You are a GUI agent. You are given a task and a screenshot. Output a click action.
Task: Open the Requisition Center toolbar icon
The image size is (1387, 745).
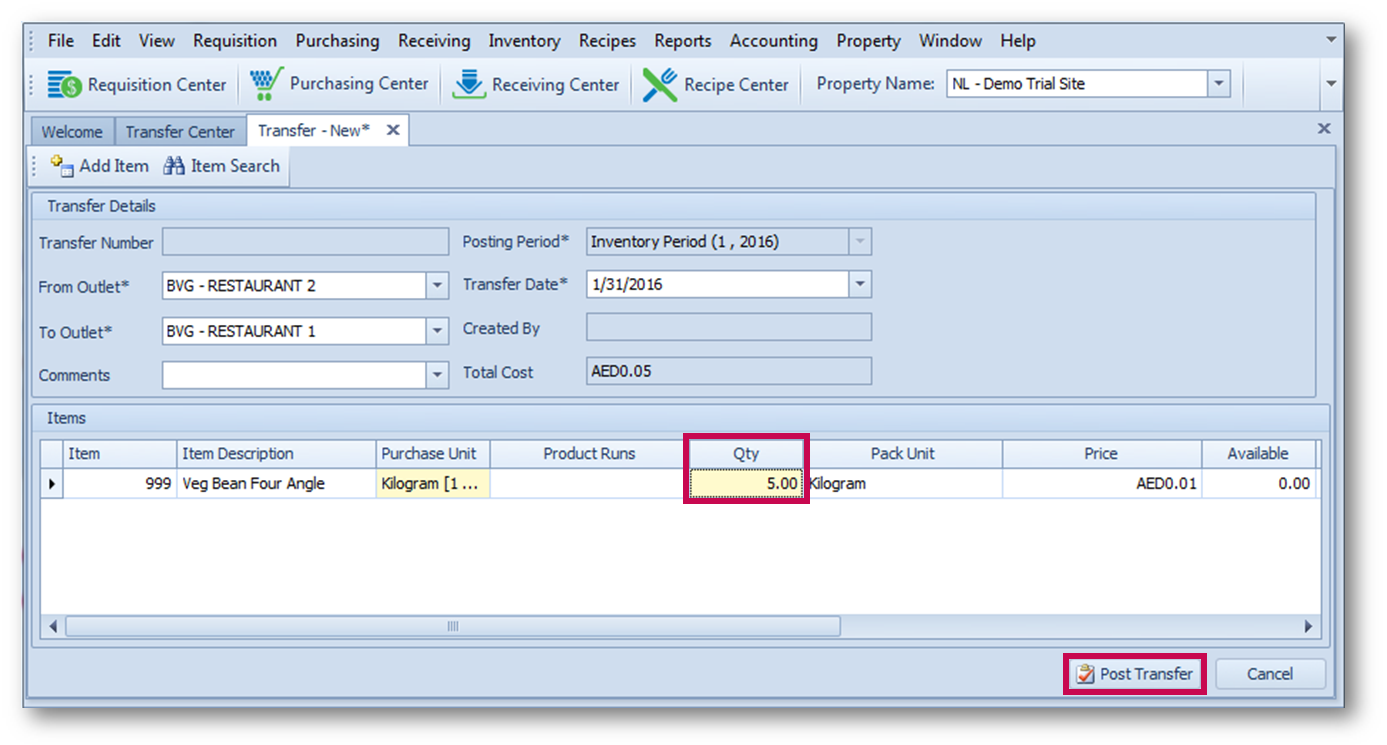point(65,85)
